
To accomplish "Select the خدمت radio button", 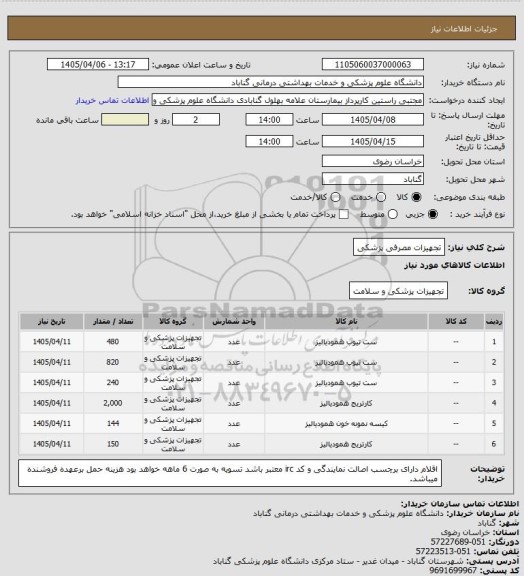I will (381, 197).
